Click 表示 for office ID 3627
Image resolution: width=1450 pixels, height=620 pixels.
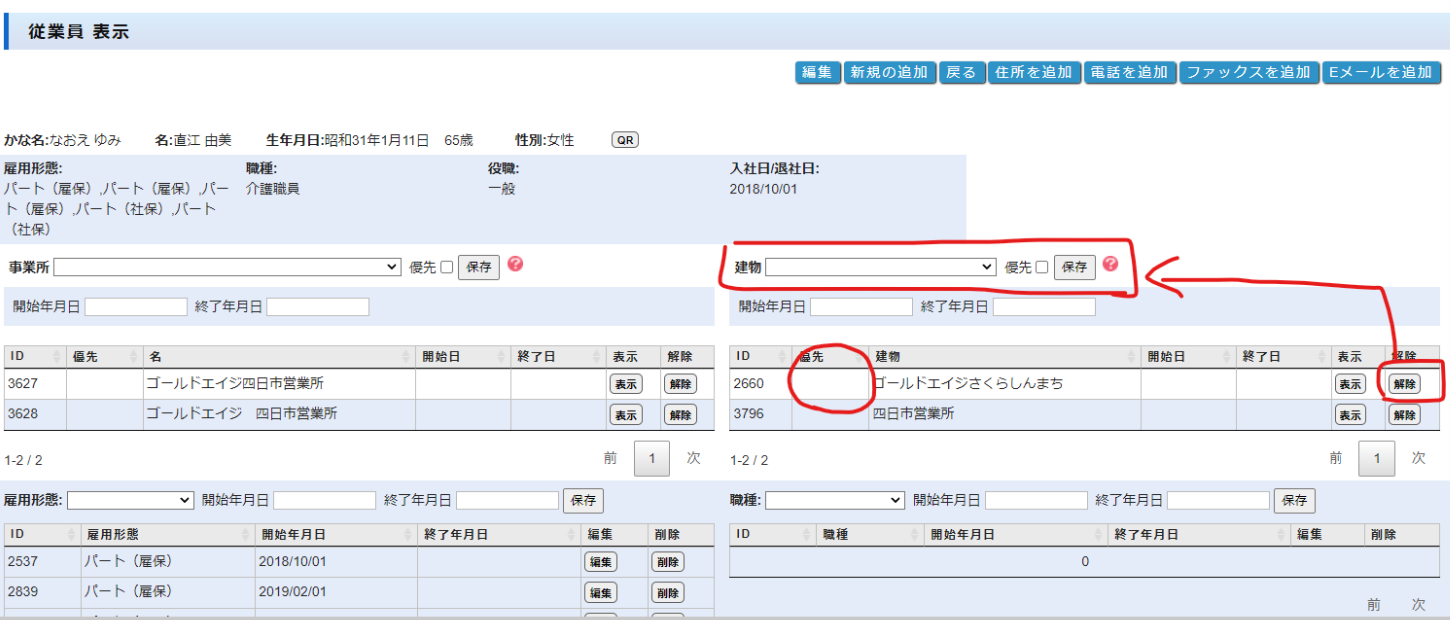626,384
